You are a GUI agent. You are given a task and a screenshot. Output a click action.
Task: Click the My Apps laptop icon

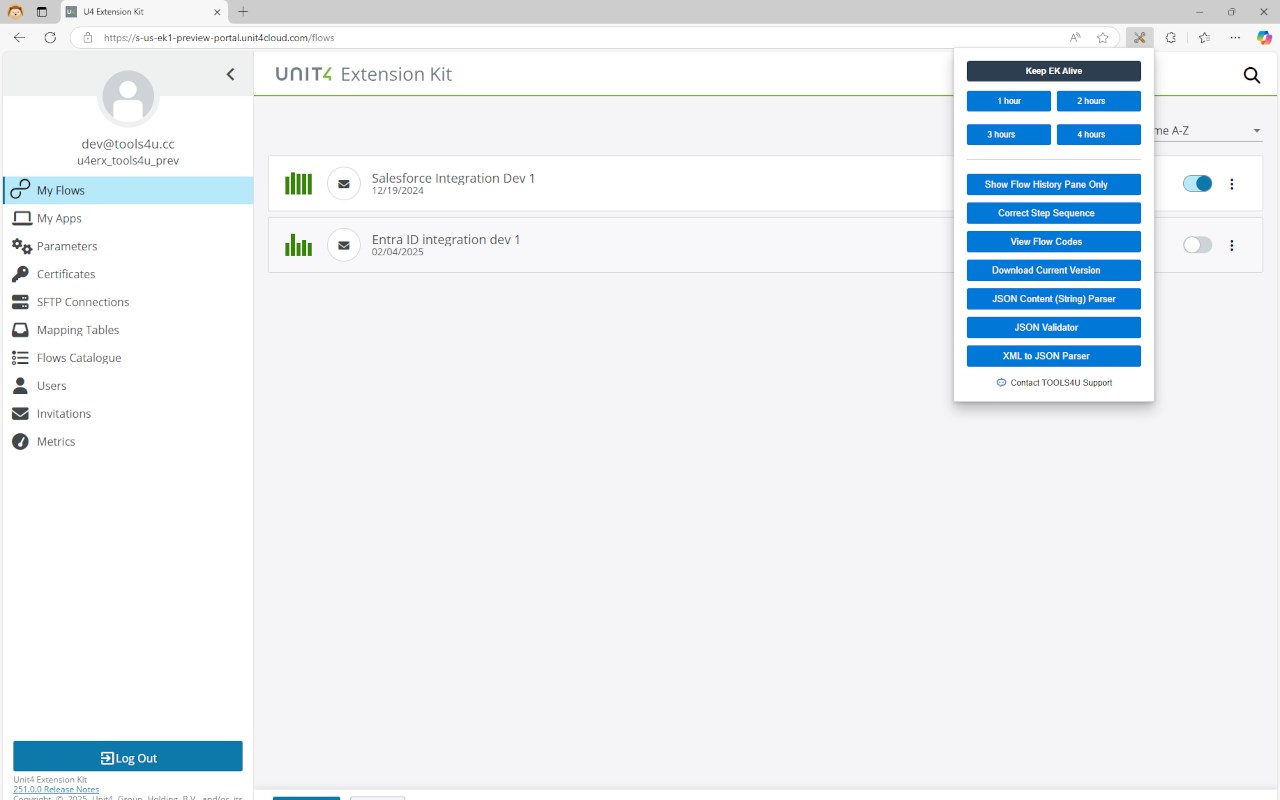pyautogui.click(x=21, y=218)
